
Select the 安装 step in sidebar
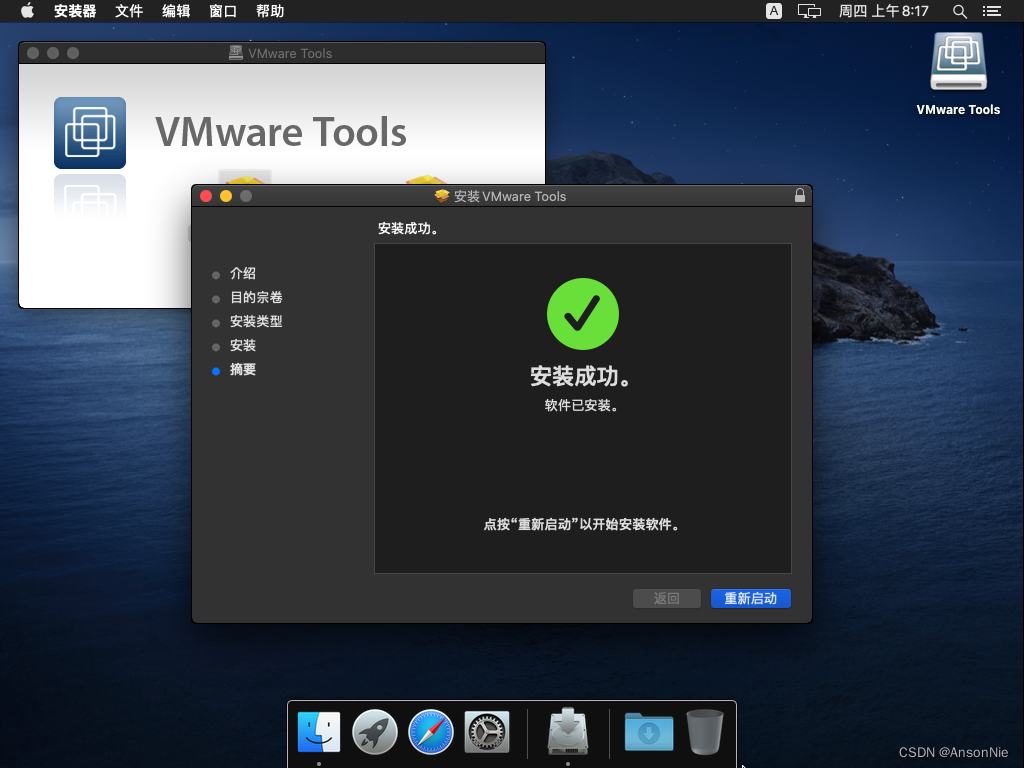pos(242,345)
